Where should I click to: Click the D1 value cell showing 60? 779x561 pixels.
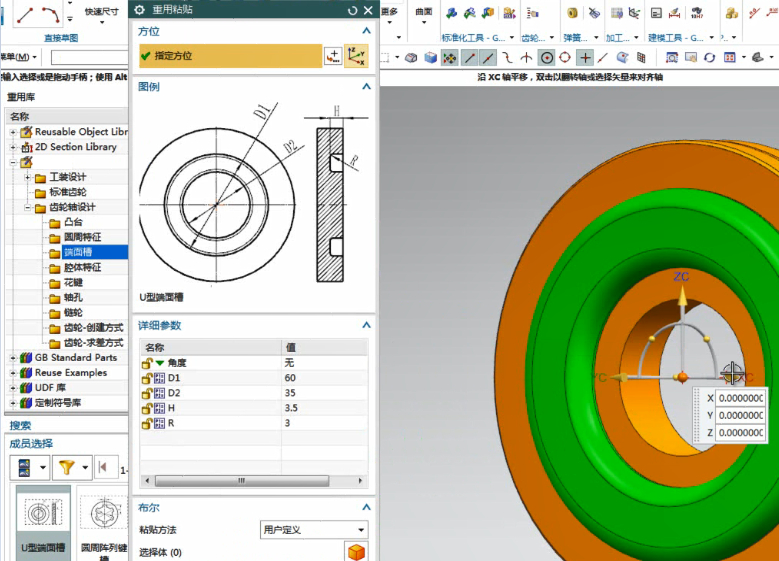[325, 378]
